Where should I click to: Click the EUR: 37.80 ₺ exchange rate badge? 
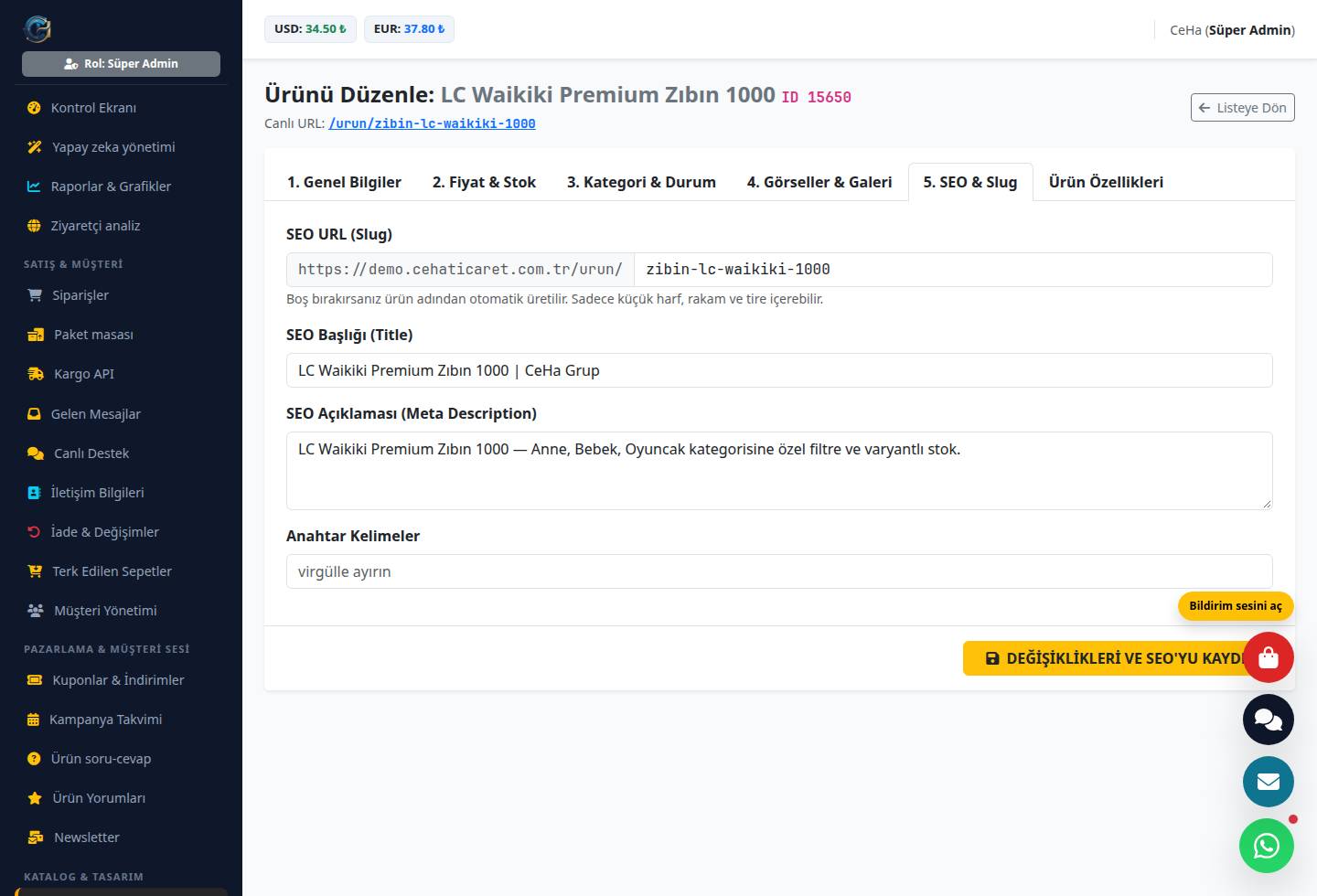tap(409, 29)
